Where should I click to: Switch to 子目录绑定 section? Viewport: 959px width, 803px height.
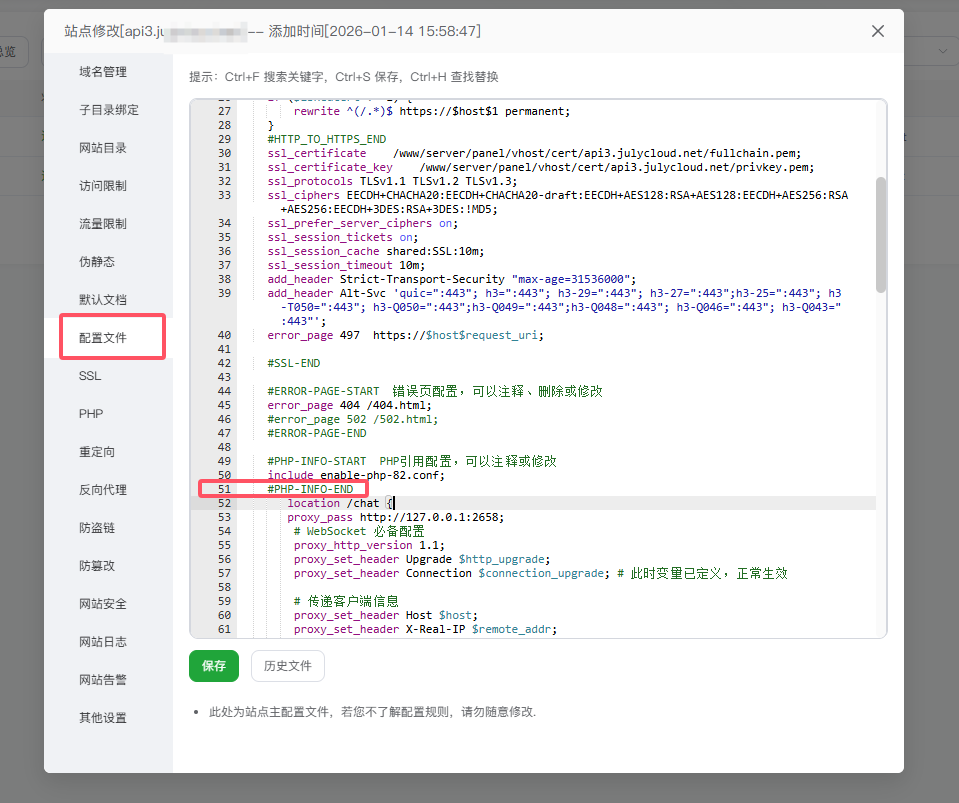click(109, 110)
